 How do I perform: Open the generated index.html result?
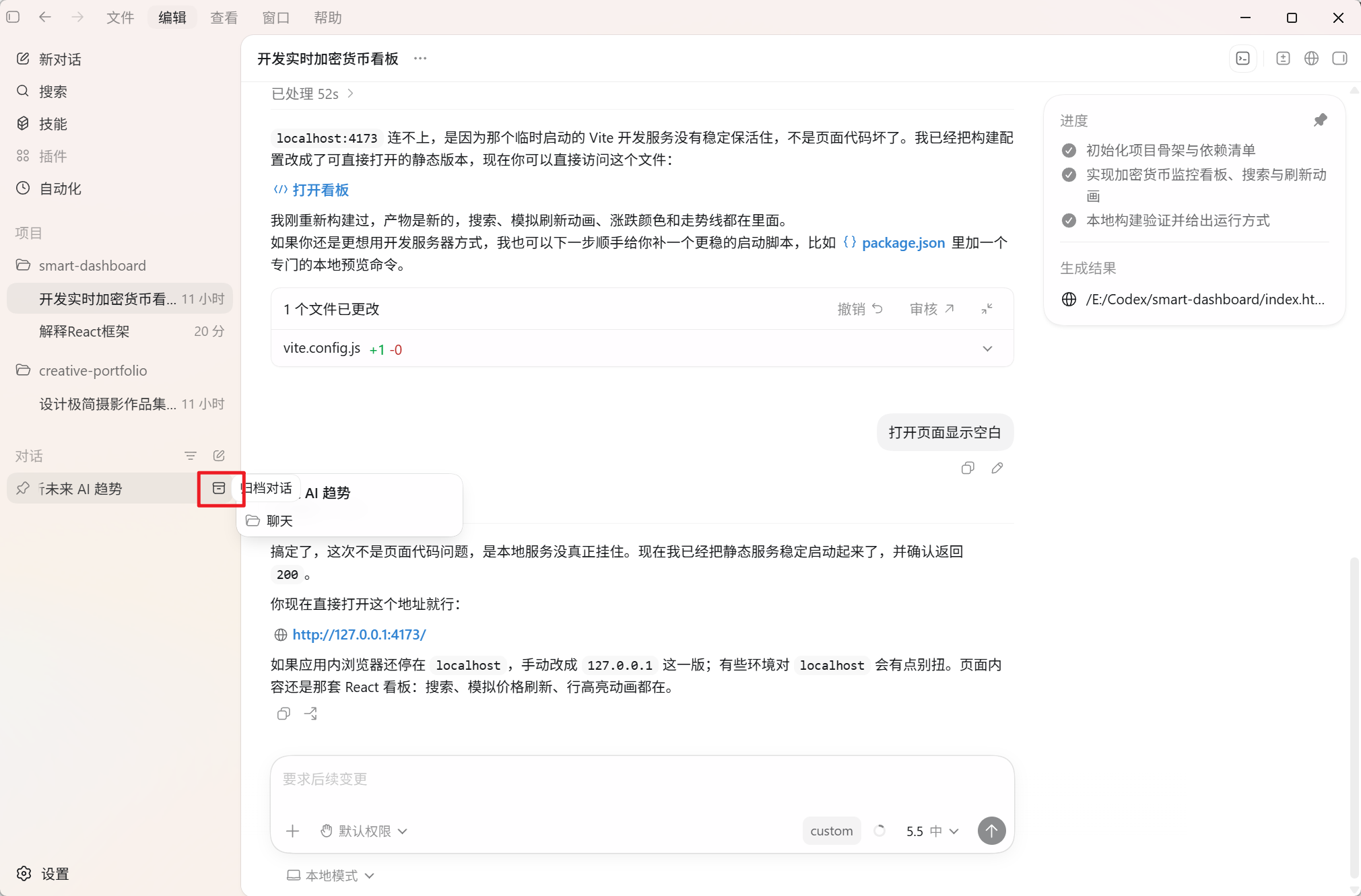(1194, 299)
